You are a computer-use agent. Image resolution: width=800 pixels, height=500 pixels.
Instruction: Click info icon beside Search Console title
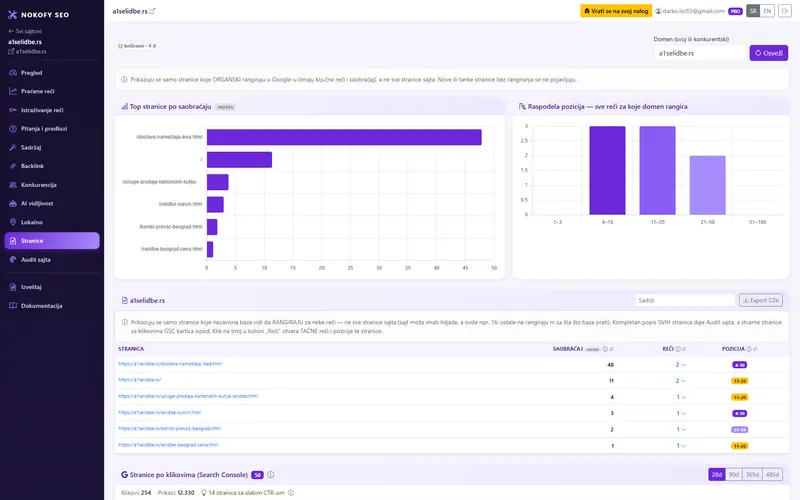[x=270, y=475]
